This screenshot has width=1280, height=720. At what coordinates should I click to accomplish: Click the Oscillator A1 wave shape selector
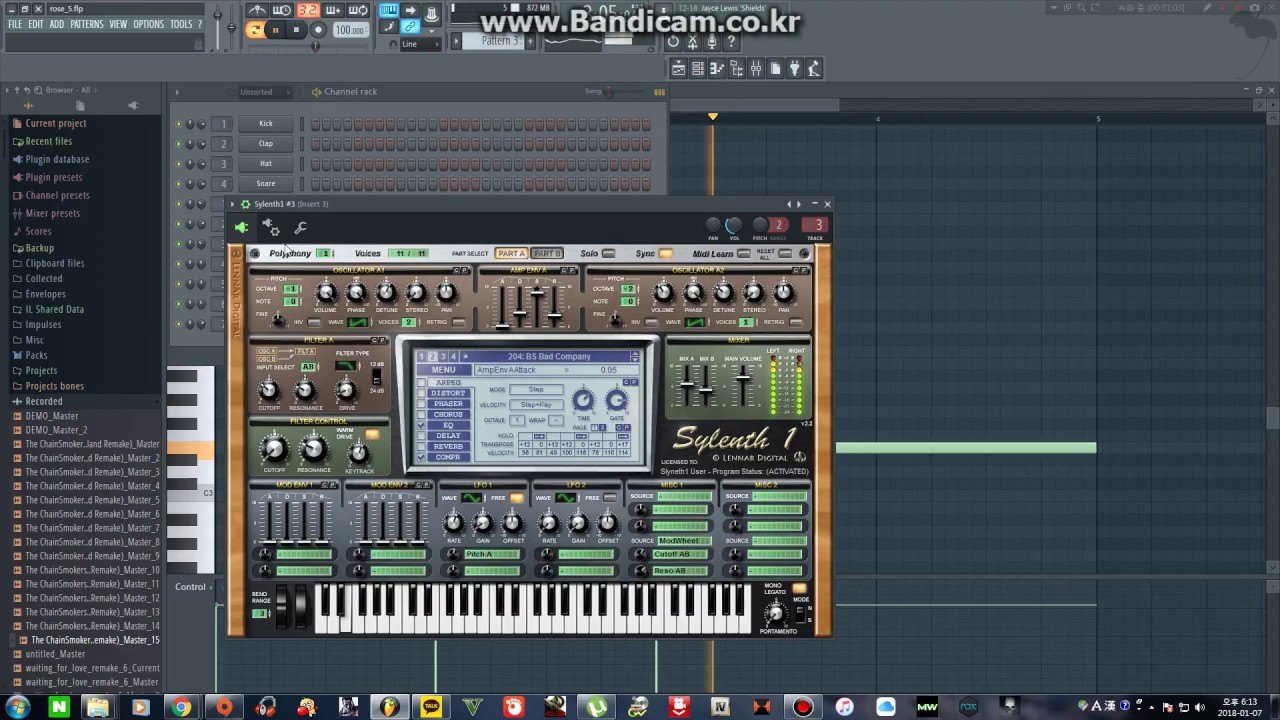click(x=357, y=322)
